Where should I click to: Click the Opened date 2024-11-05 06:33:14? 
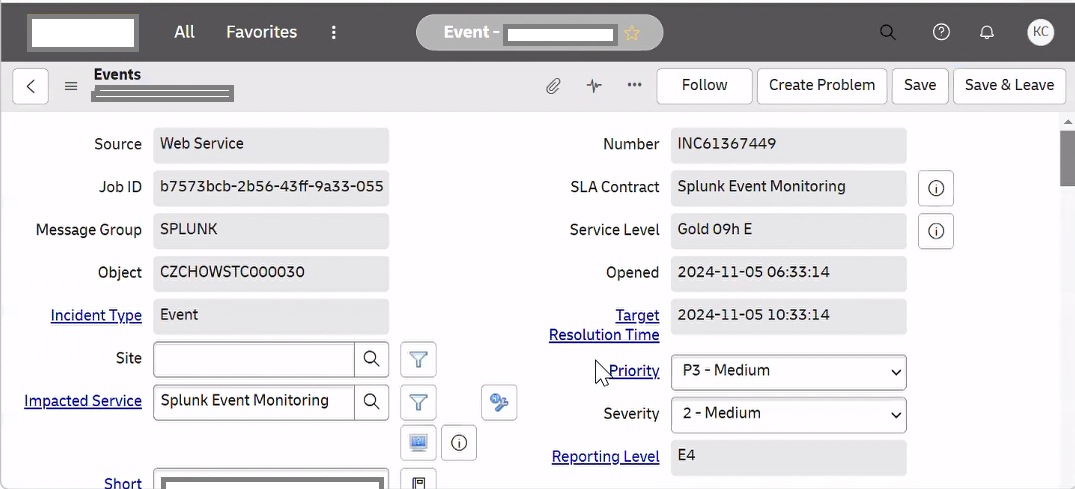[x=788, y=273]
